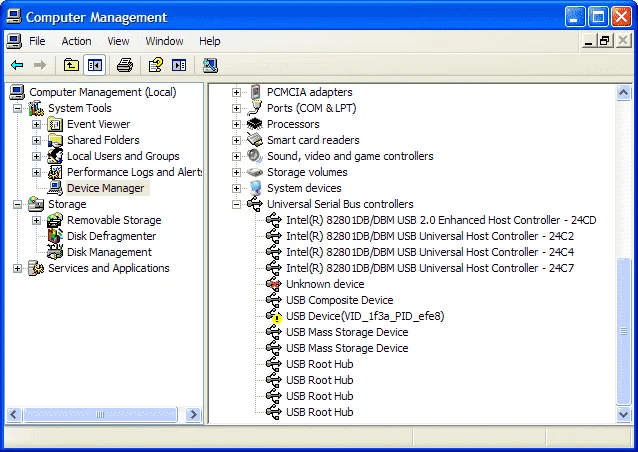Select Intel USB Universal Host Controller 24C2
The height and width of the screenshot is (452, 638).
(430, 236)
